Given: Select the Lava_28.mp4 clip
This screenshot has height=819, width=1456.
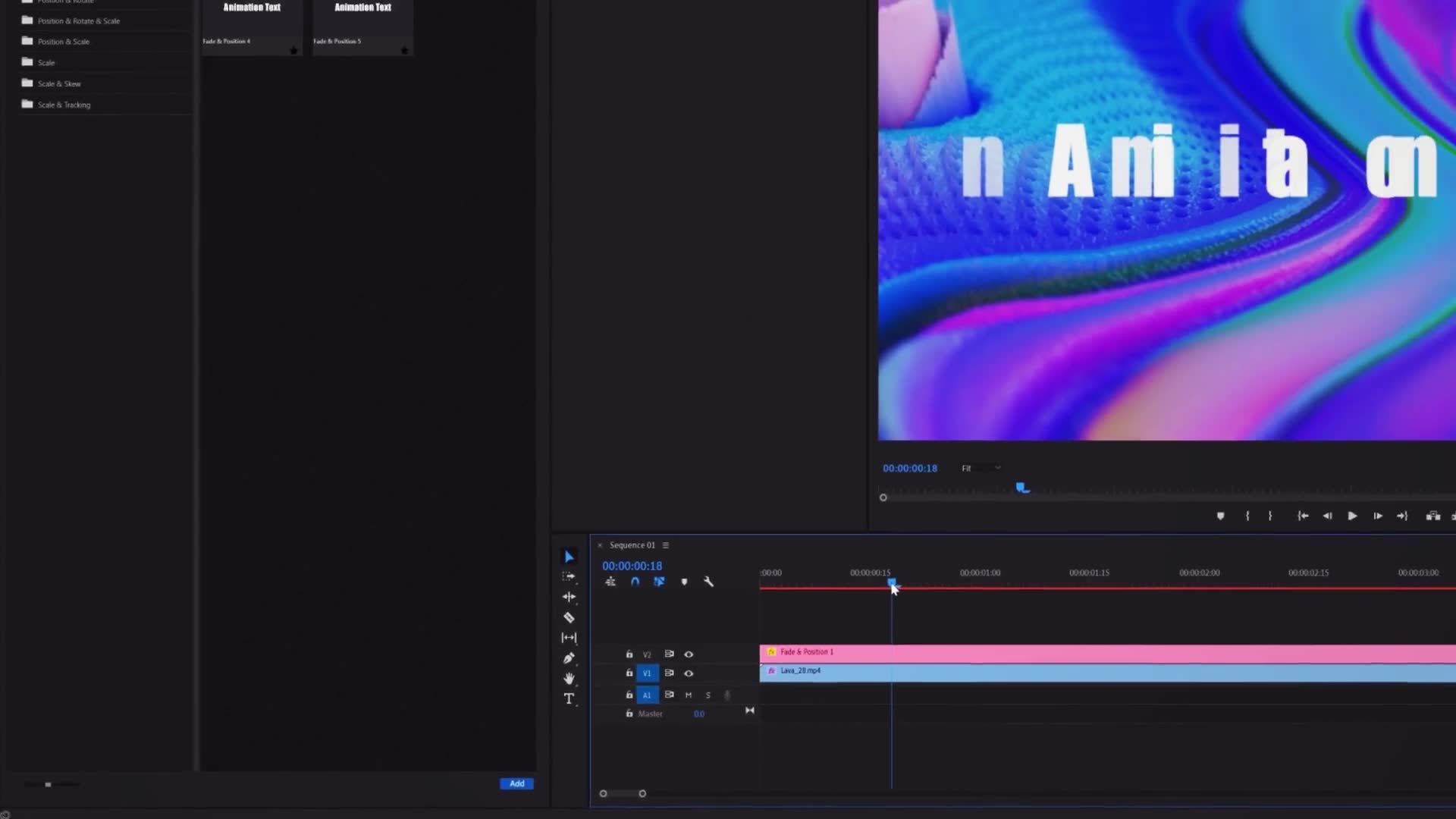Looking at the screenshot, I should [1107, 673].
